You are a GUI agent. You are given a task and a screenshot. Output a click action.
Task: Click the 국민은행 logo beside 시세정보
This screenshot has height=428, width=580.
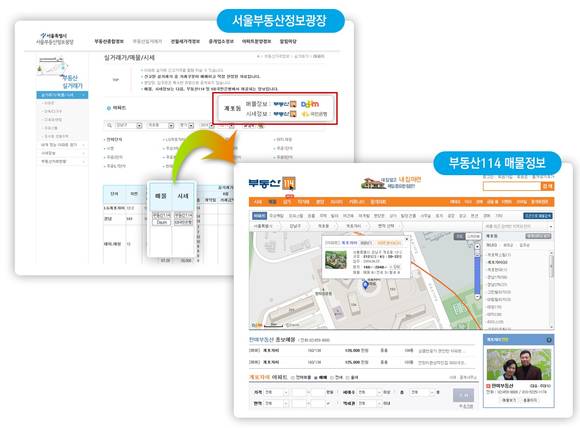(x=314, y=114)
